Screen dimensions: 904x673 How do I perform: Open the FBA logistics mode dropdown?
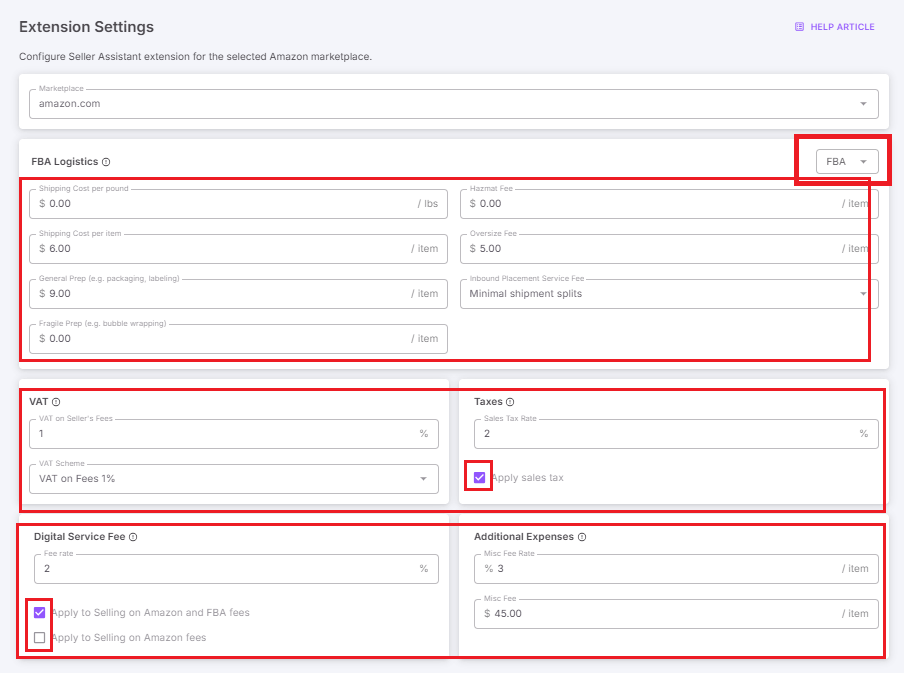point(843,161)
